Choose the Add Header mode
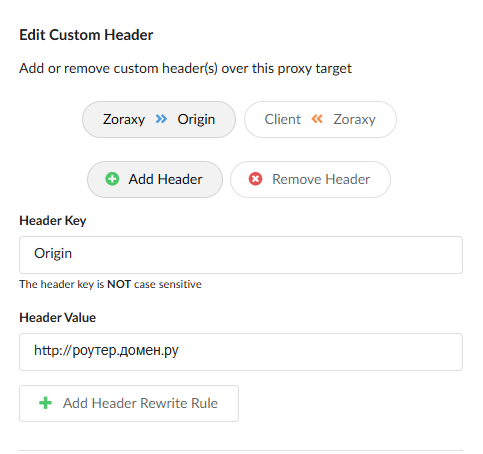This screenshot has width=483, height=454. [155, 179]
